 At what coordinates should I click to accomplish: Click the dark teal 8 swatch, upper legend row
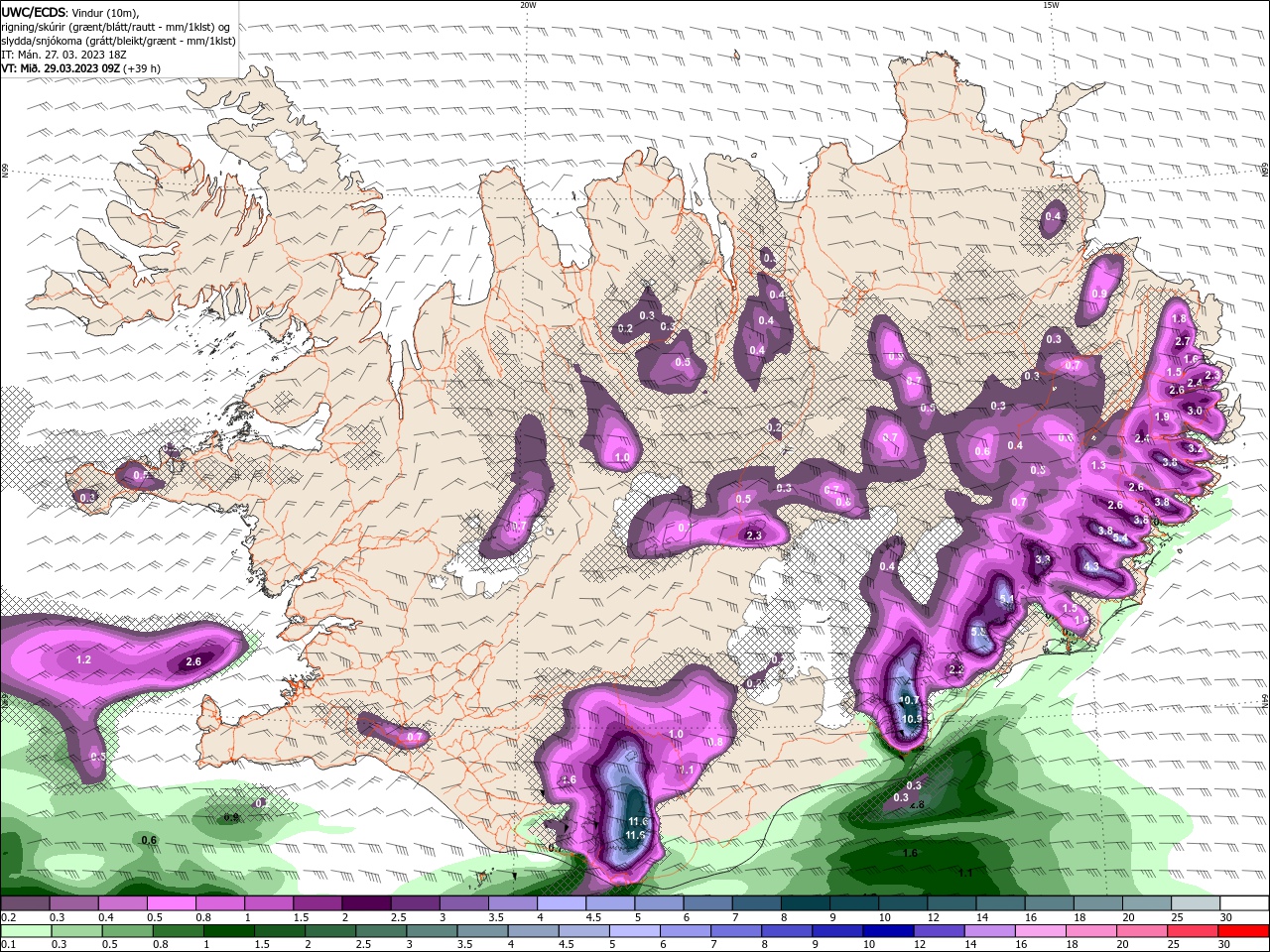tap(805, 904)
